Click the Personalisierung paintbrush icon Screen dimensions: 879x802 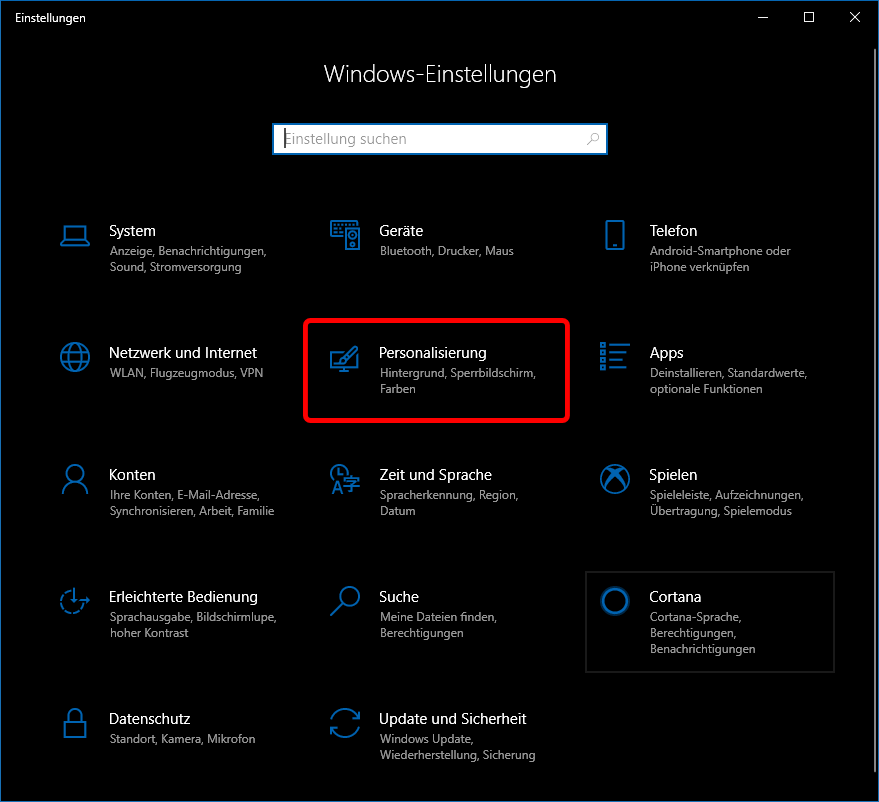click(x=345, y=357)
